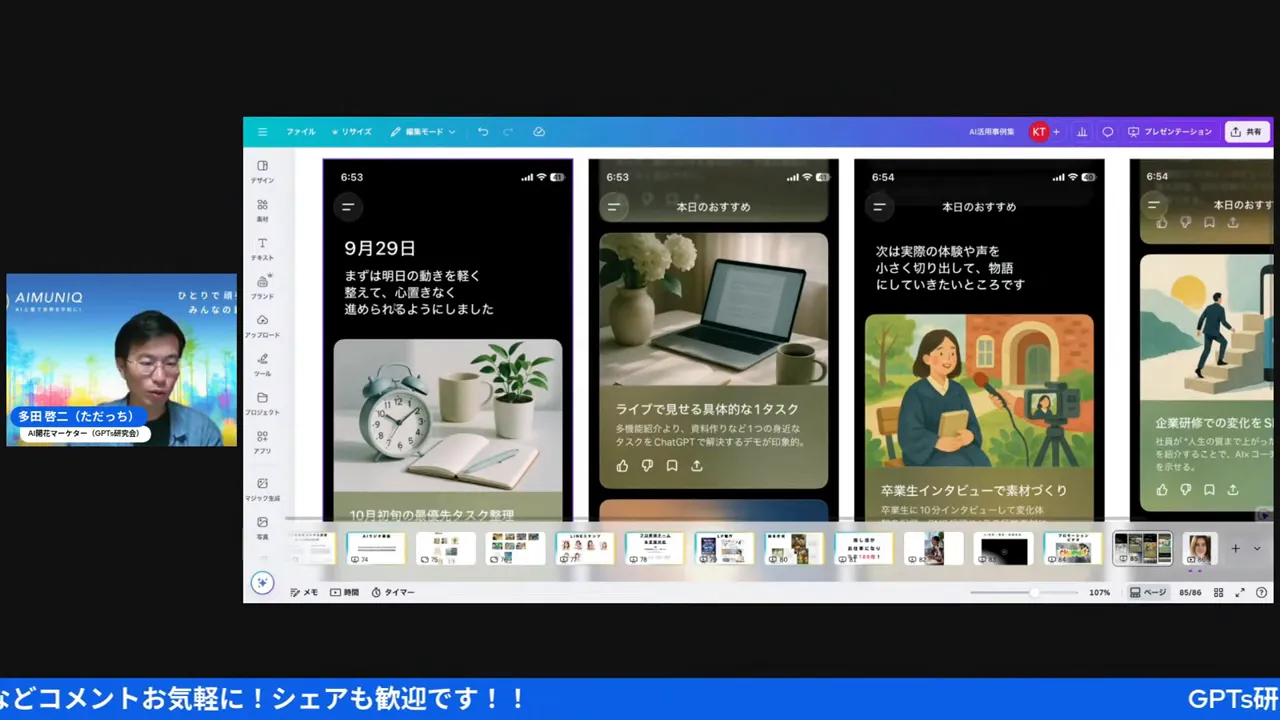Screen dimensions: 1280x720
Task: Click the Canva assistant sparkle button
Action: click(x=262, y=583)
